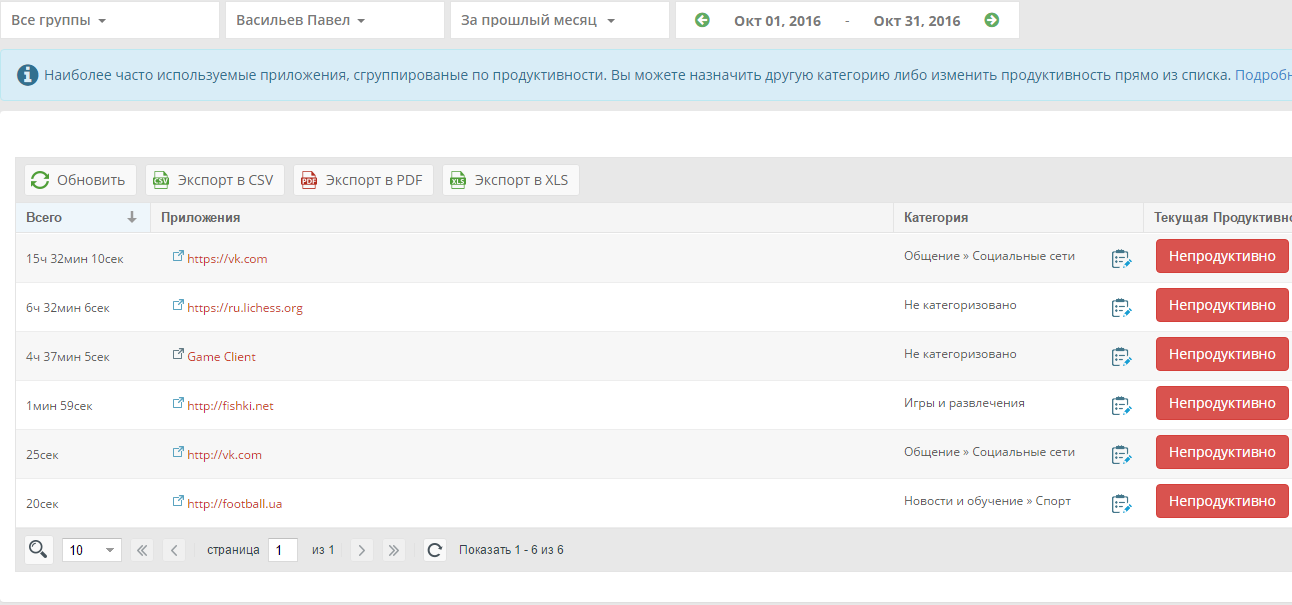Click the 6ч 32мин 6сек duration cell
Screen dimensions: 1292x605
(68, 308)
